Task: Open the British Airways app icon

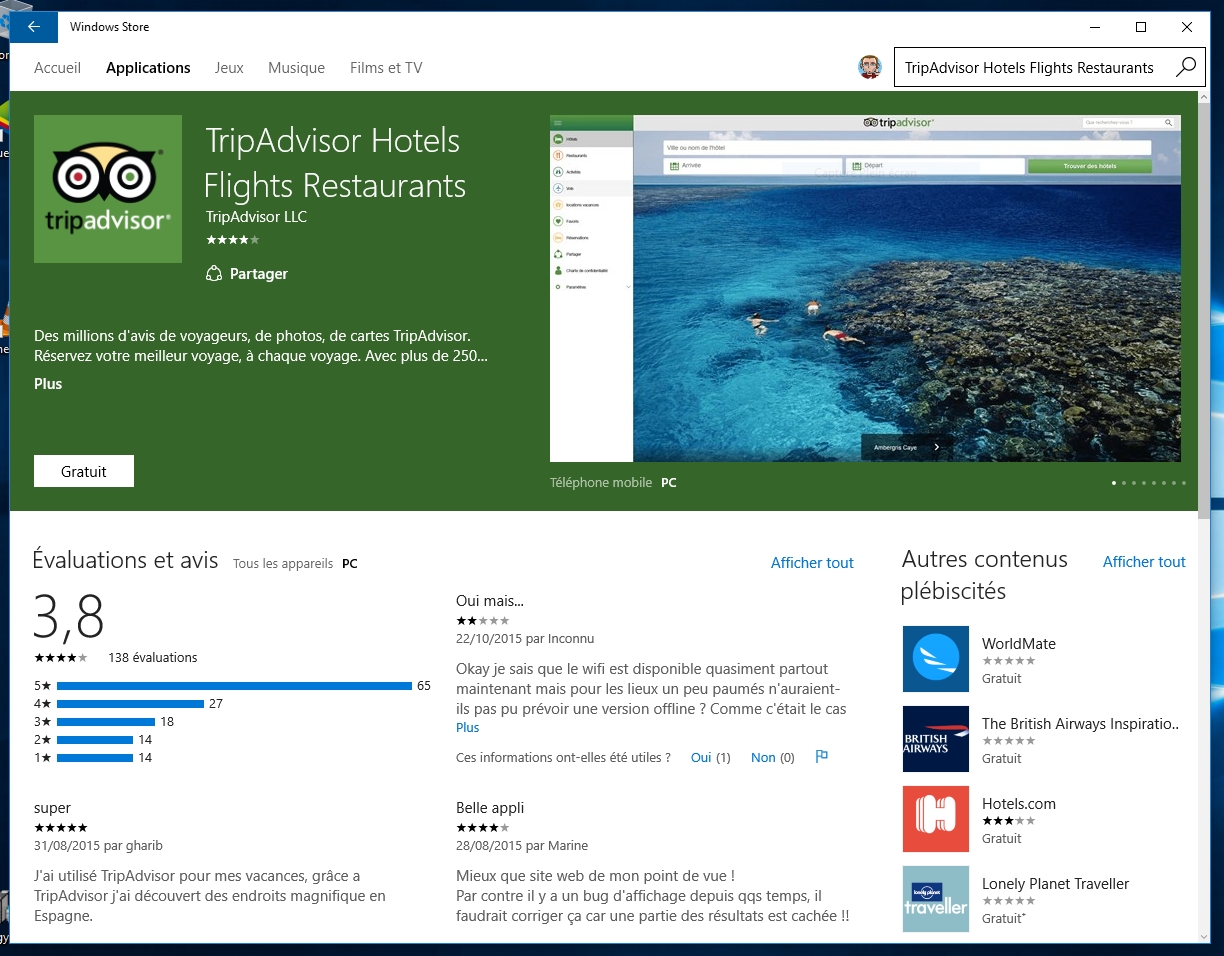Action: [936, 739]
